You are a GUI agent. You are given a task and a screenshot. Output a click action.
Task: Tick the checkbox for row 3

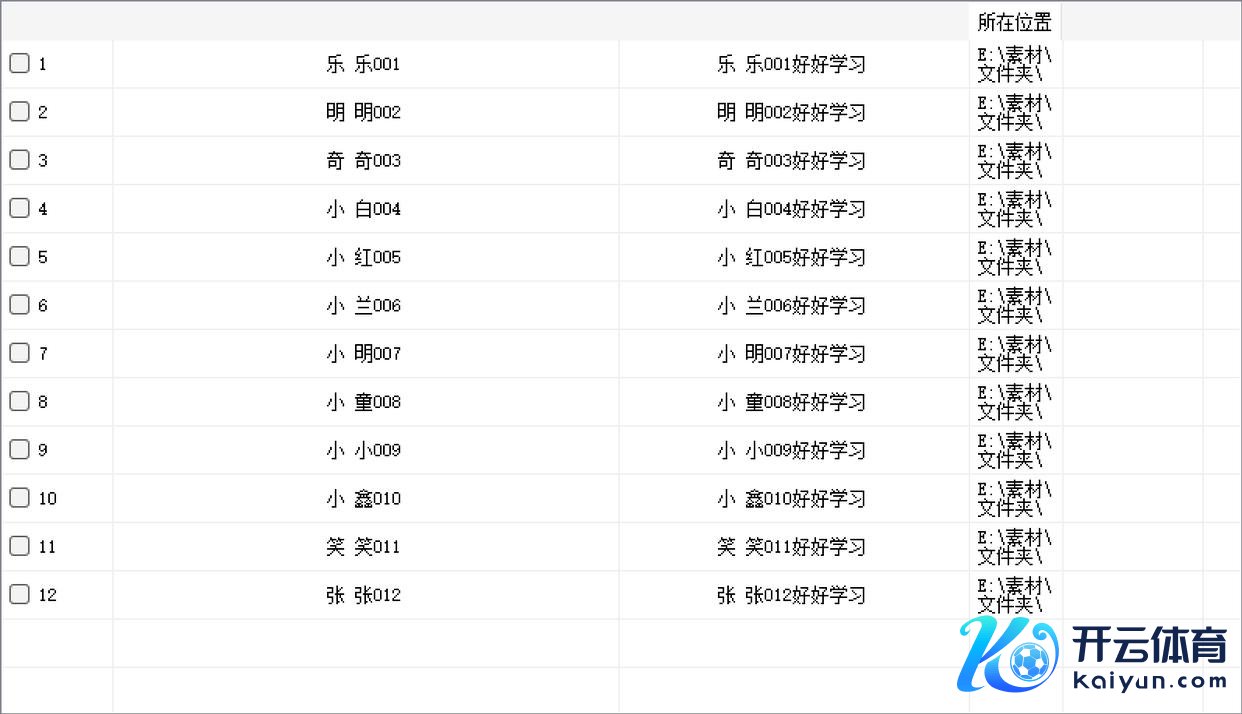point(19,160)
